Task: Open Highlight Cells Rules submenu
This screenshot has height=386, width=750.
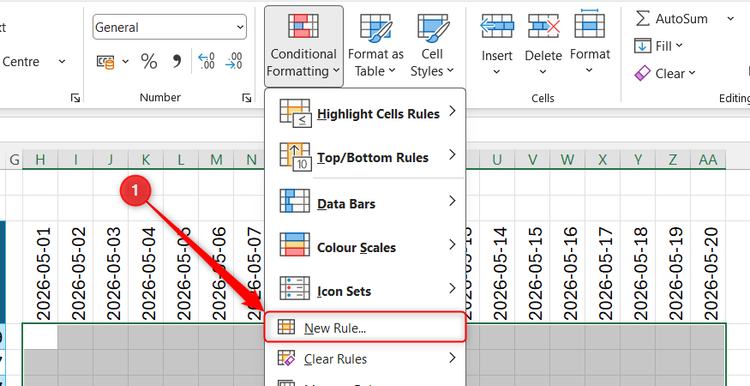Action: (x=365, y=114)
